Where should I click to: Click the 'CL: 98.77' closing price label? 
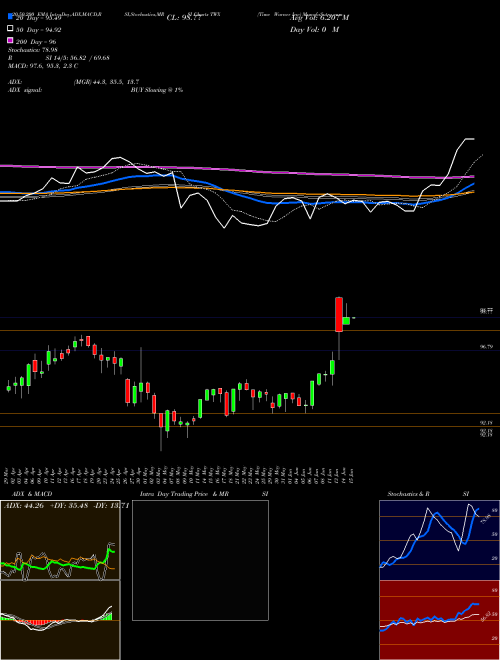tap(184, 18)
